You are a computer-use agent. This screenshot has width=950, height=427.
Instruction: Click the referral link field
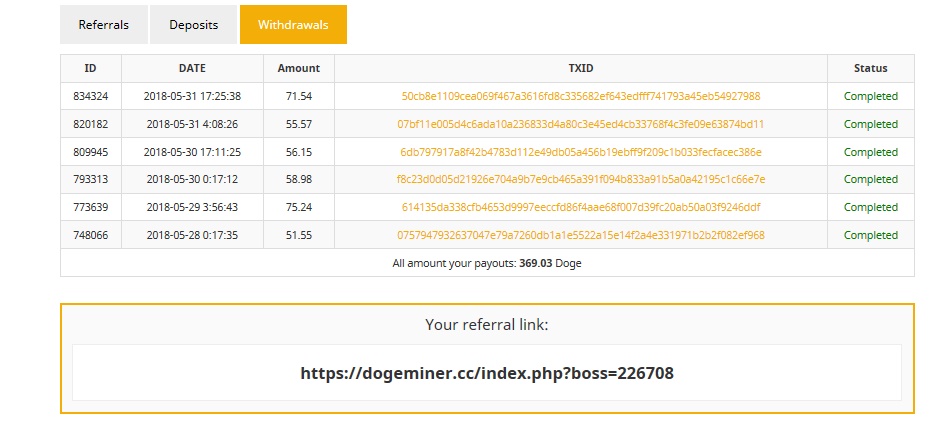tap(487, 372)
